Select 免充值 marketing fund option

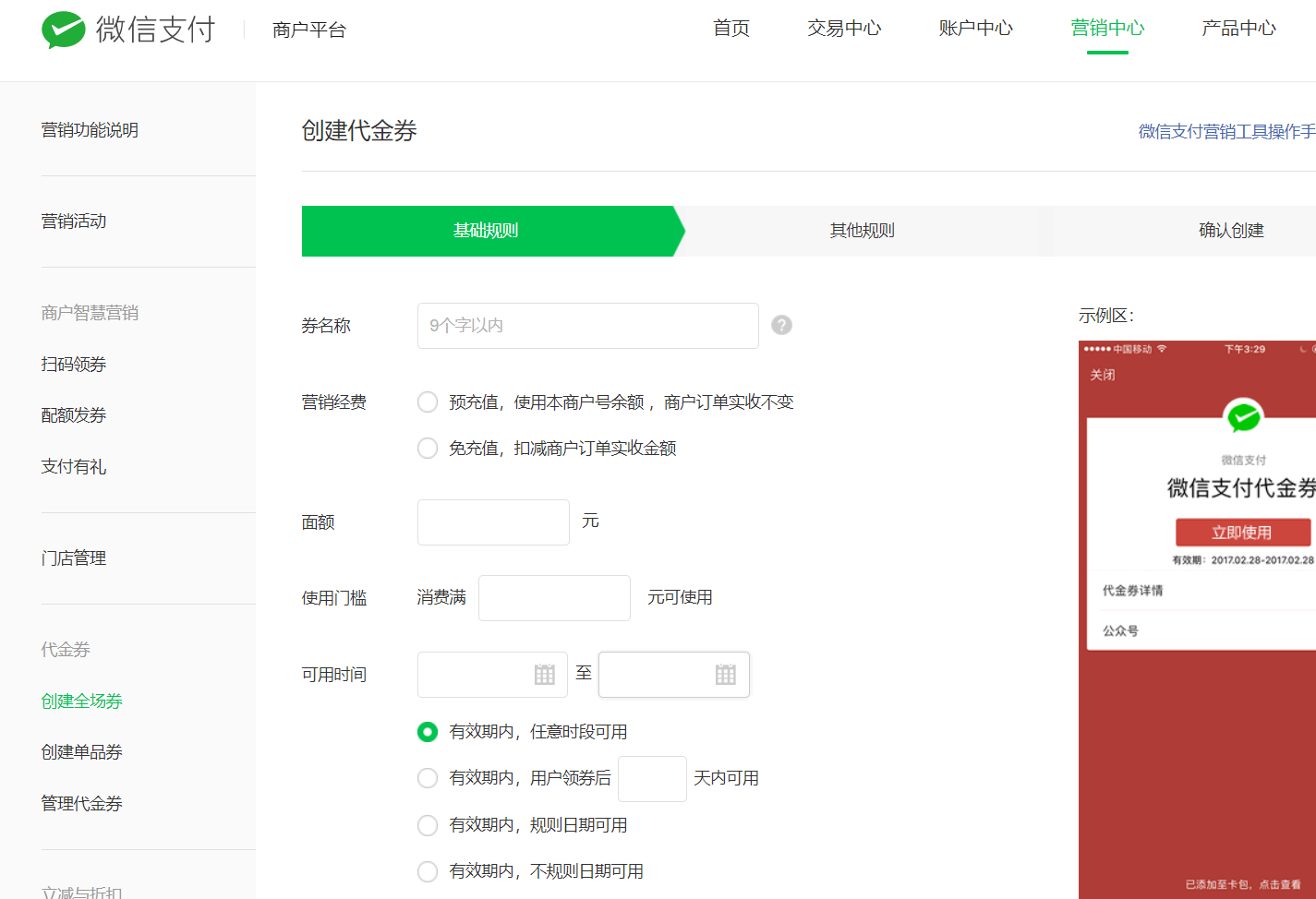(x=428, y=449)
